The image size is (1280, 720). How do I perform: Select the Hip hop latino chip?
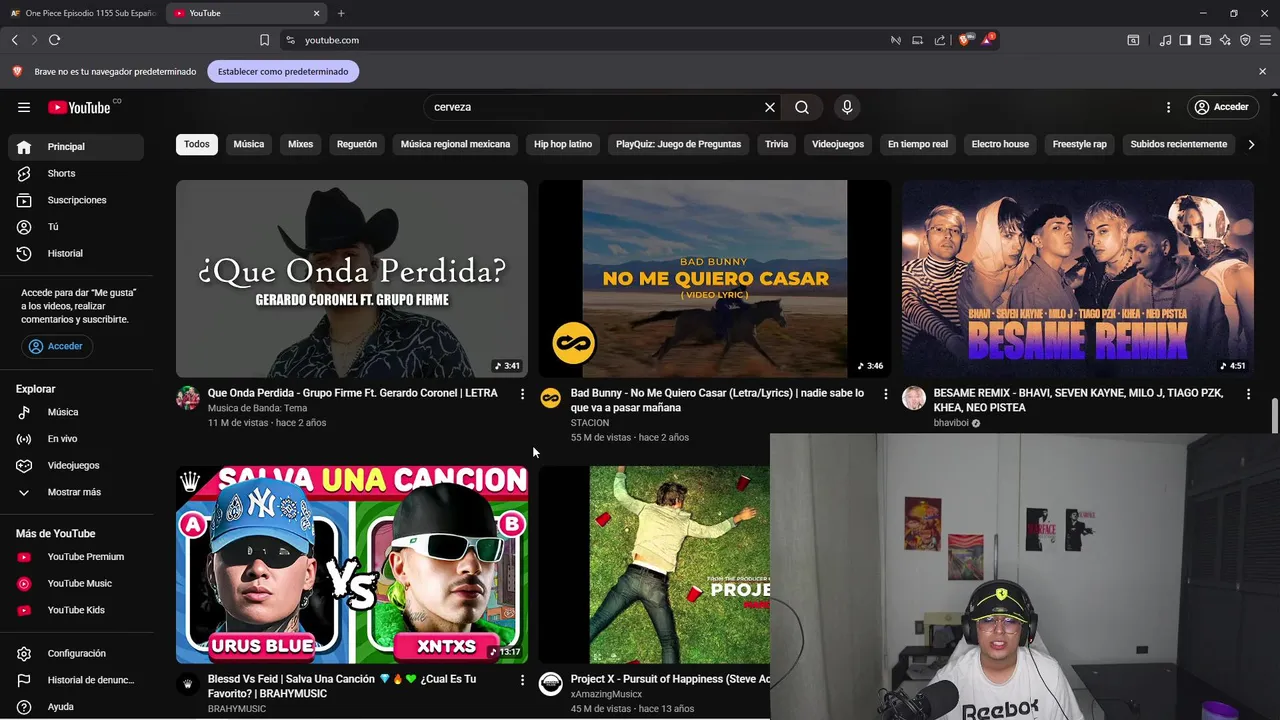point(563,144)
